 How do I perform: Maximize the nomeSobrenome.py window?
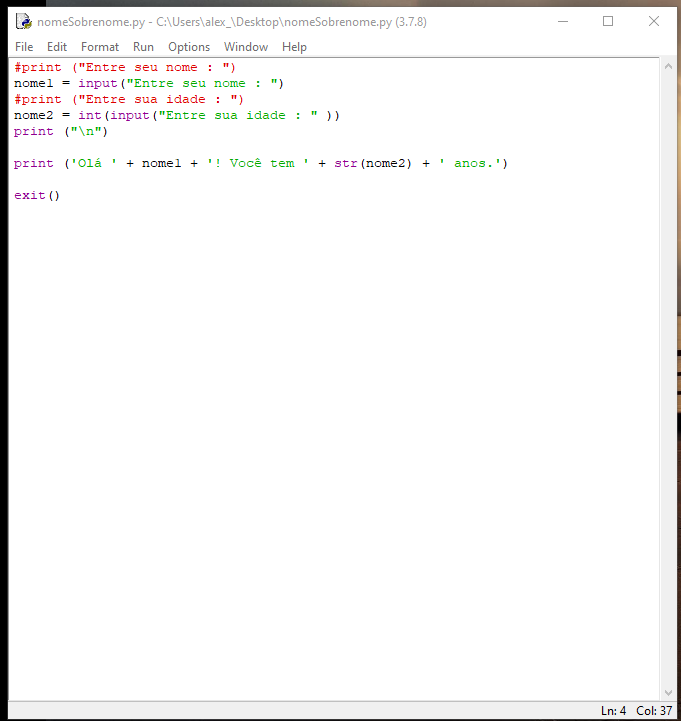coord(608,21)
